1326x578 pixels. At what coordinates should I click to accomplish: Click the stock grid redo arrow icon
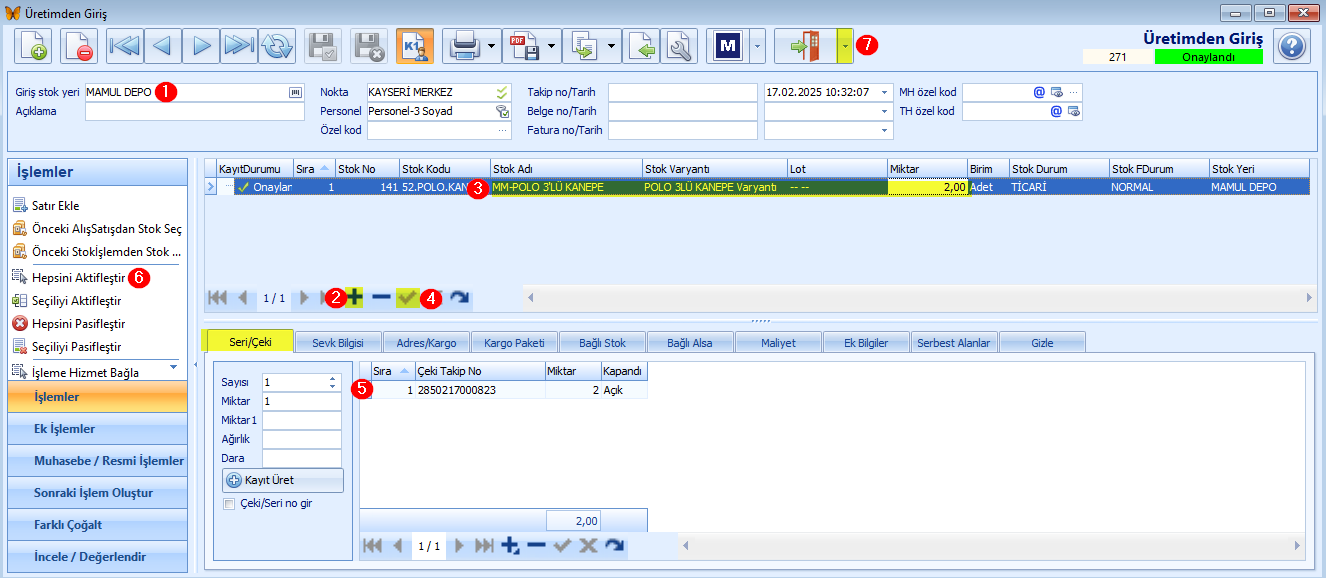tap(459, 297)
